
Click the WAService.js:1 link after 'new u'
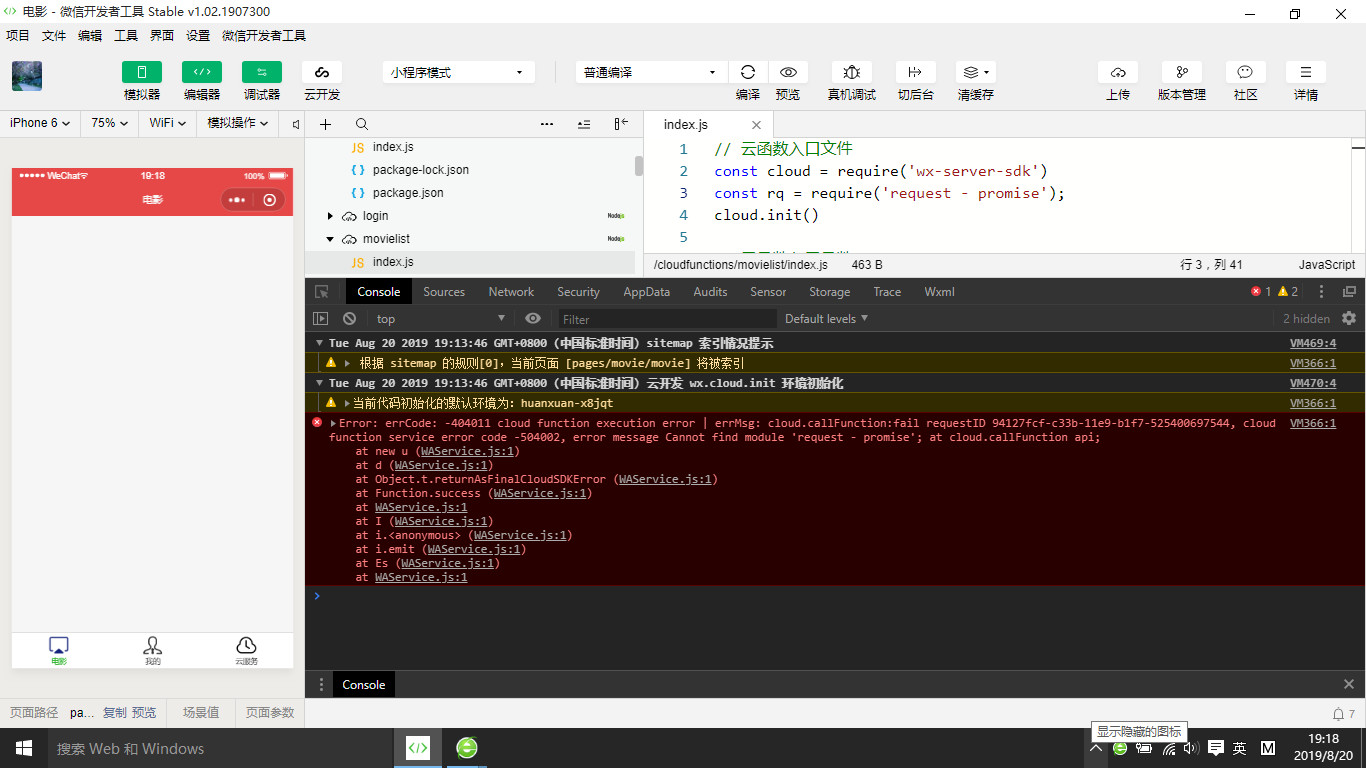tap(469, 451)
